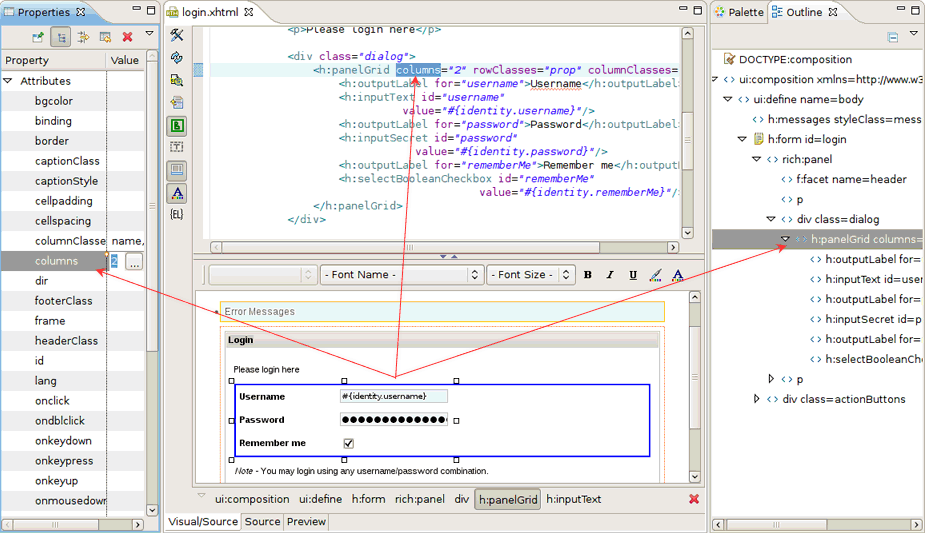Switch to Preview tab
The height and width of the screenshot is (533, 925).
coord(306,522)
